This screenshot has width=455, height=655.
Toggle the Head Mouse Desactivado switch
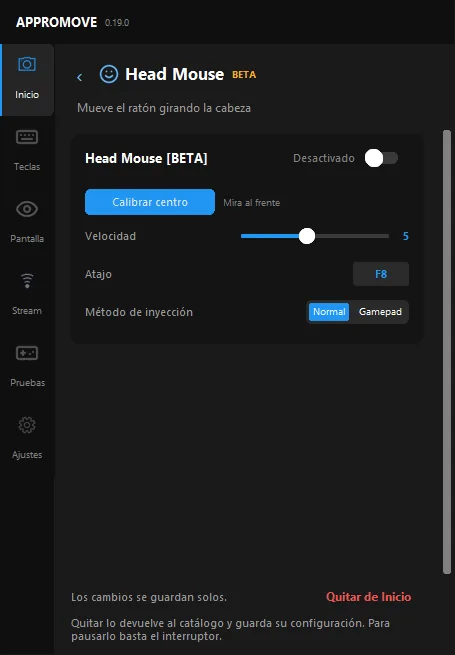pos(381,158)
